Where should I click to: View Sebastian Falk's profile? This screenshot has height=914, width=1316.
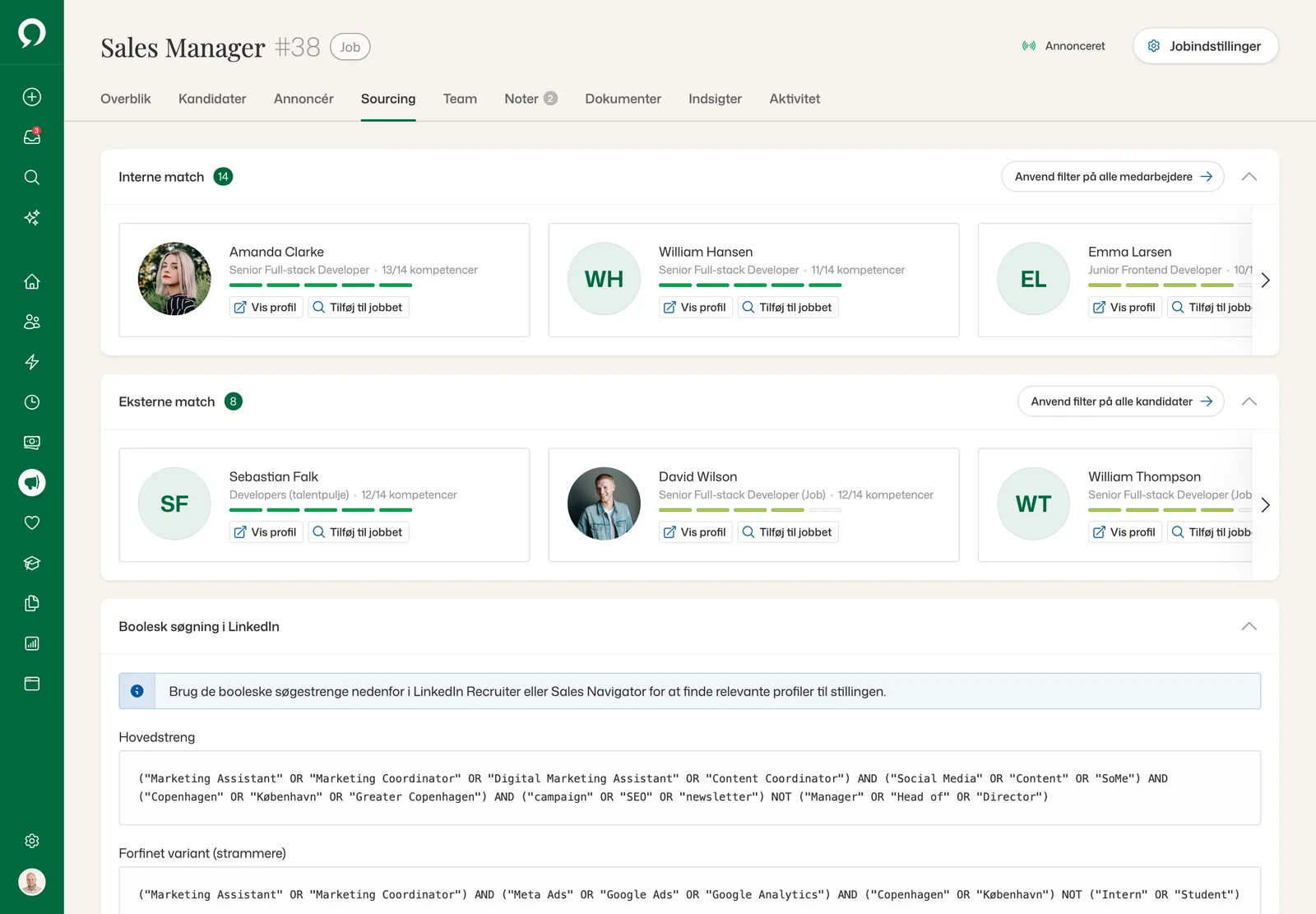click(266, 532)
